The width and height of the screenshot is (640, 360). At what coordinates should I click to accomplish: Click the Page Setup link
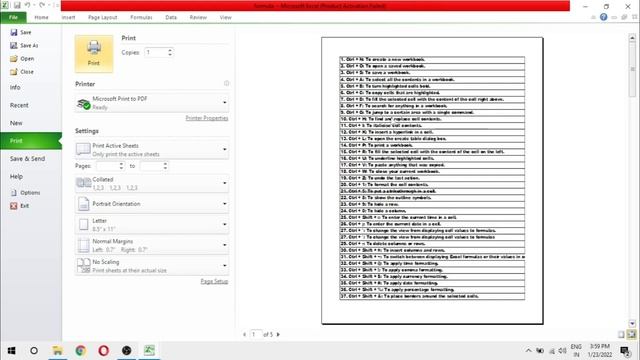coord(214,281)
